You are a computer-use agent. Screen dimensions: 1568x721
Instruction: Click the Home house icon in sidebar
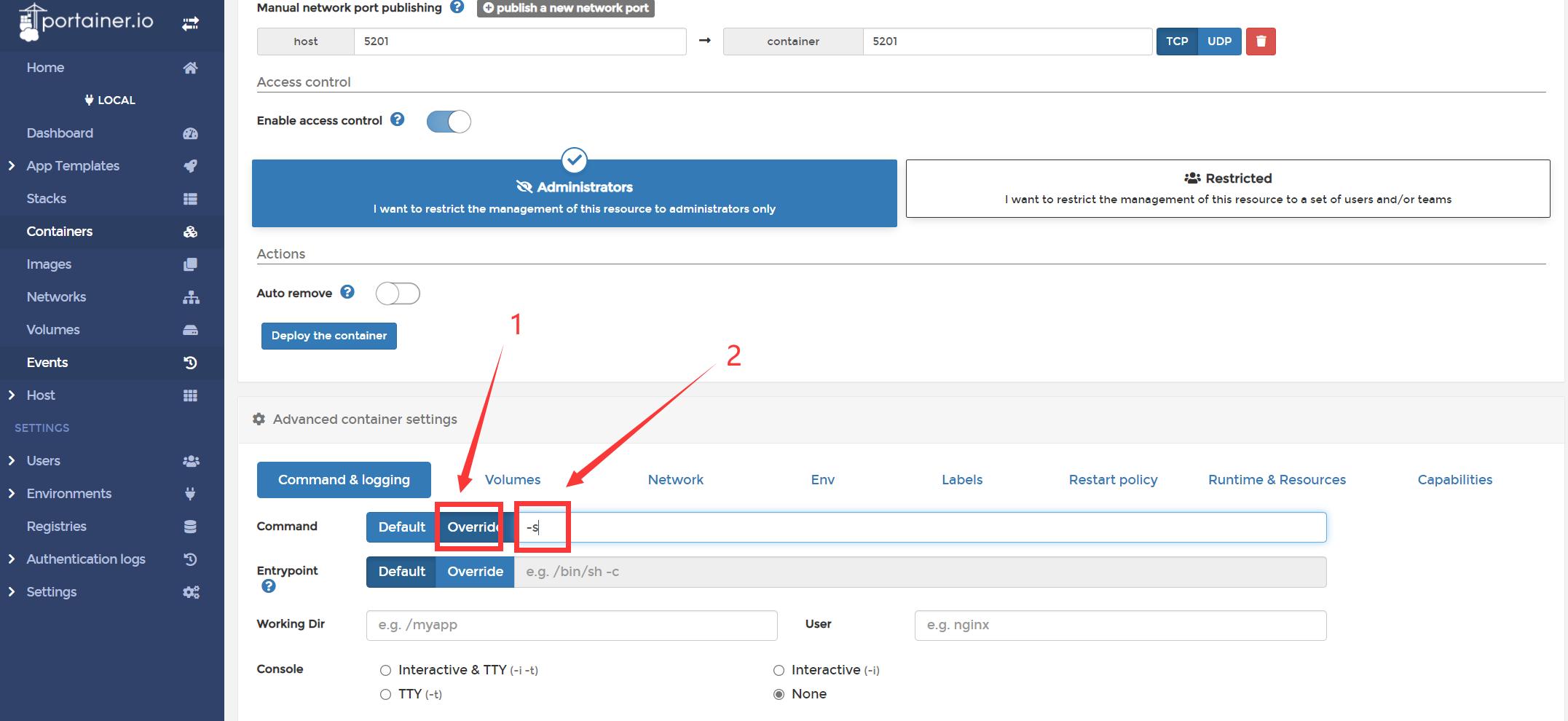click(x=190, y=68)
